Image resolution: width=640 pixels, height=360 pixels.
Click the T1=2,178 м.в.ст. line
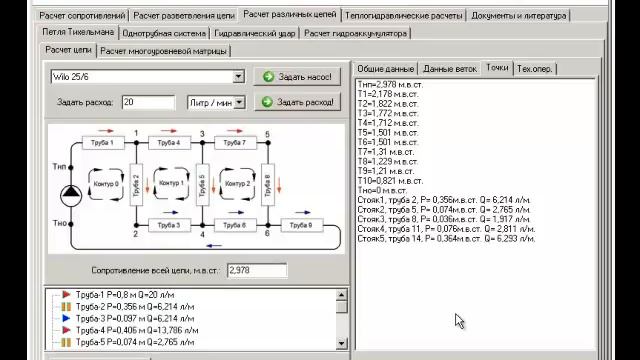(388, 94)
